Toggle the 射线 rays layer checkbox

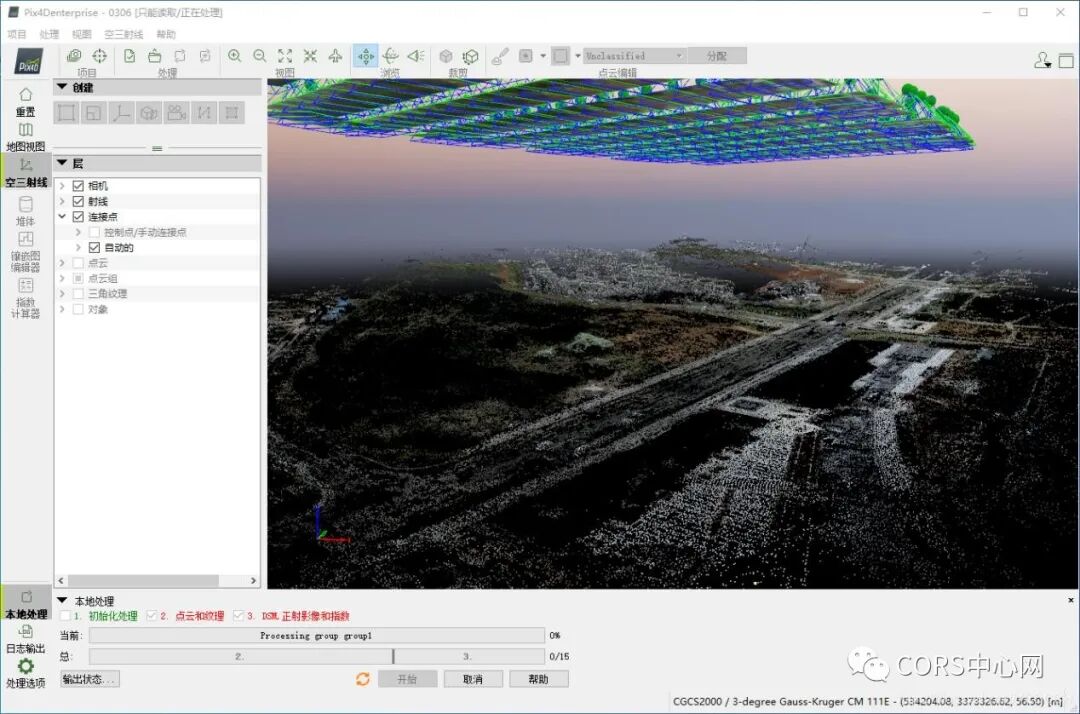[x=78, y=201]
